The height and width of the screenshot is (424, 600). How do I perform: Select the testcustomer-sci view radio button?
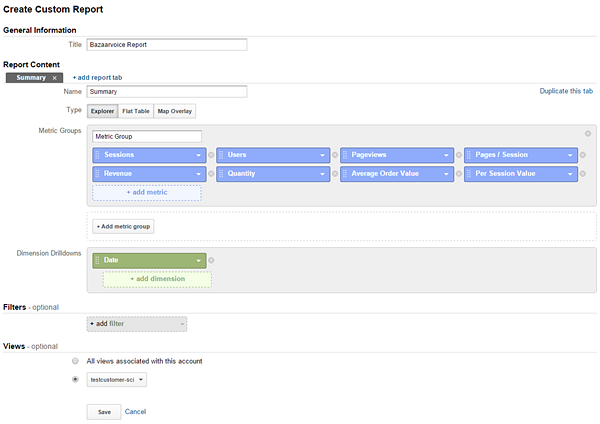pos(75,379)
